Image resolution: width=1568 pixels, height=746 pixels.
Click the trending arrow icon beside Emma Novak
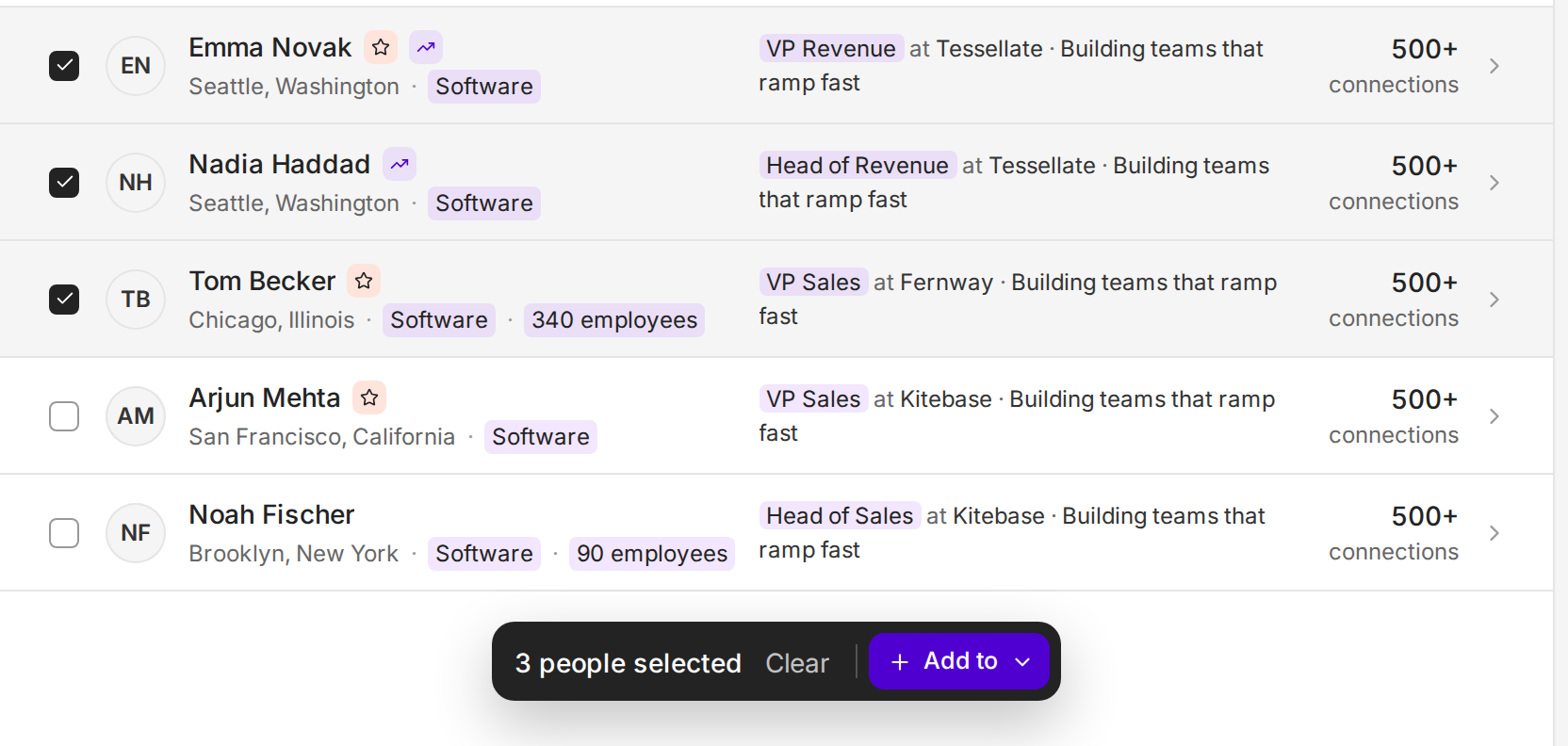[426, 47]
